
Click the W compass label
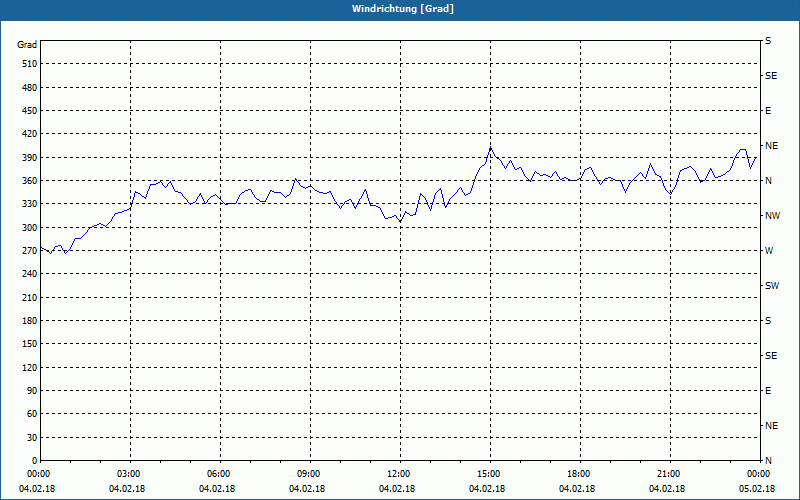coord(769,251)
